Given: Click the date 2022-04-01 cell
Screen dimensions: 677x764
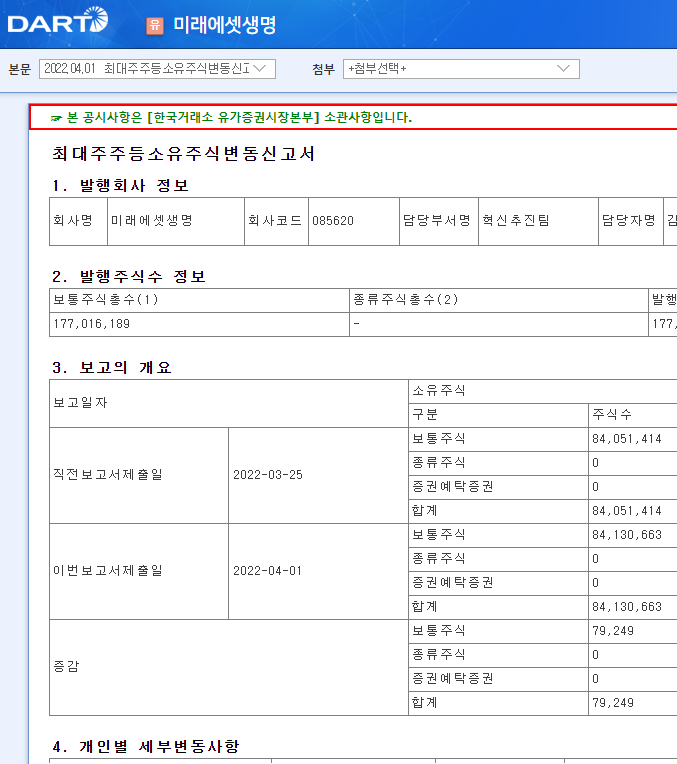Looking at the screenshot, I should tap(318, 572).
